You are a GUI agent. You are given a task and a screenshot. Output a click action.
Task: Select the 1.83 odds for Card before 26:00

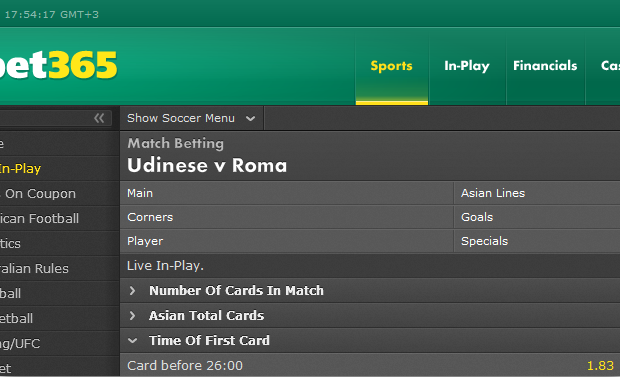point(600,366)
